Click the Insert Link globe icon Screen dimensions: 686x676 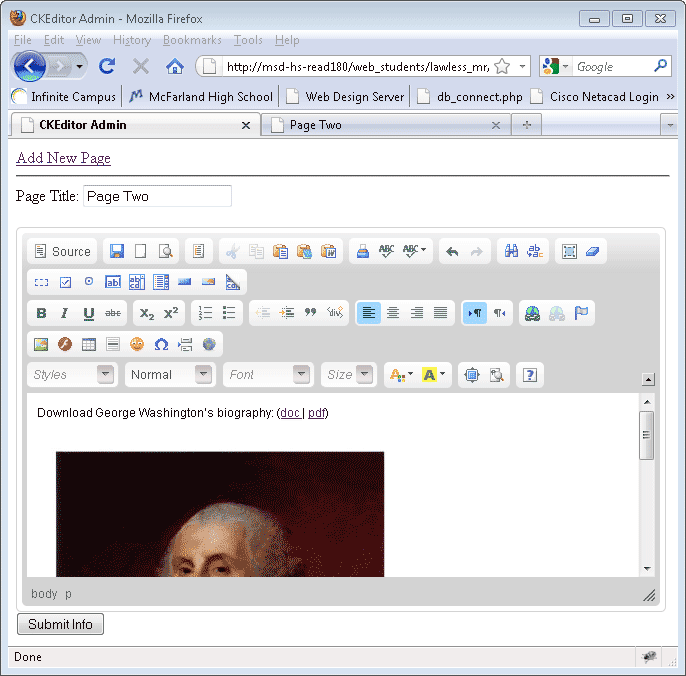pyautogui.click(x=532, y=313)
